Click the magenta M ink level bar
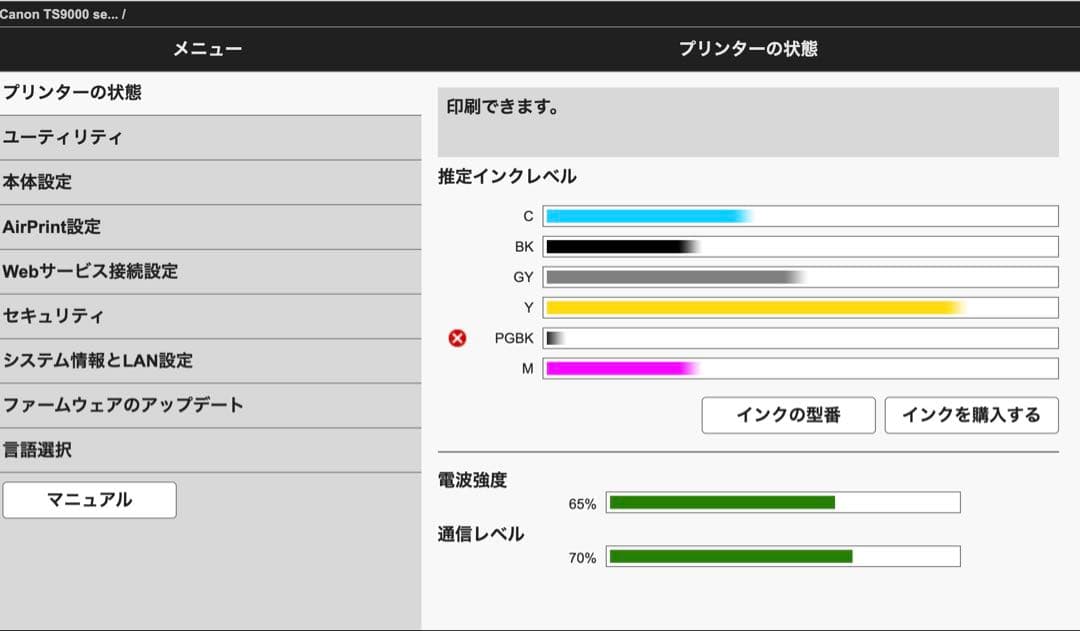Viewport: 1080px width, 631px height. click(x=800, y=368)
